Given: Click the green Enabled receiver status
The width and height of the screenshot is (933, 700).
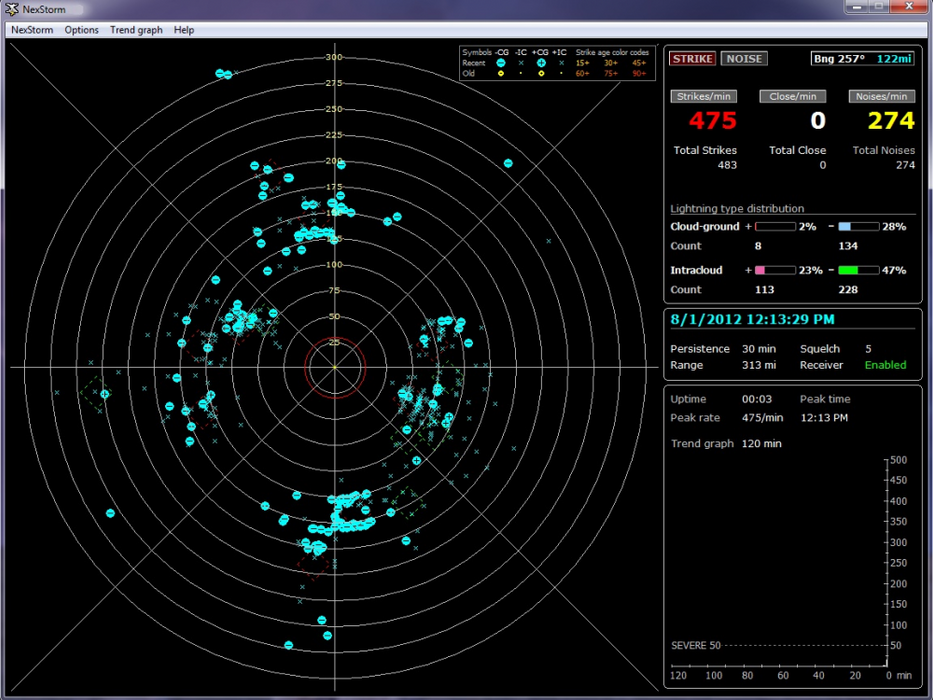Looking at the screenshot, I should coord(885,365).
